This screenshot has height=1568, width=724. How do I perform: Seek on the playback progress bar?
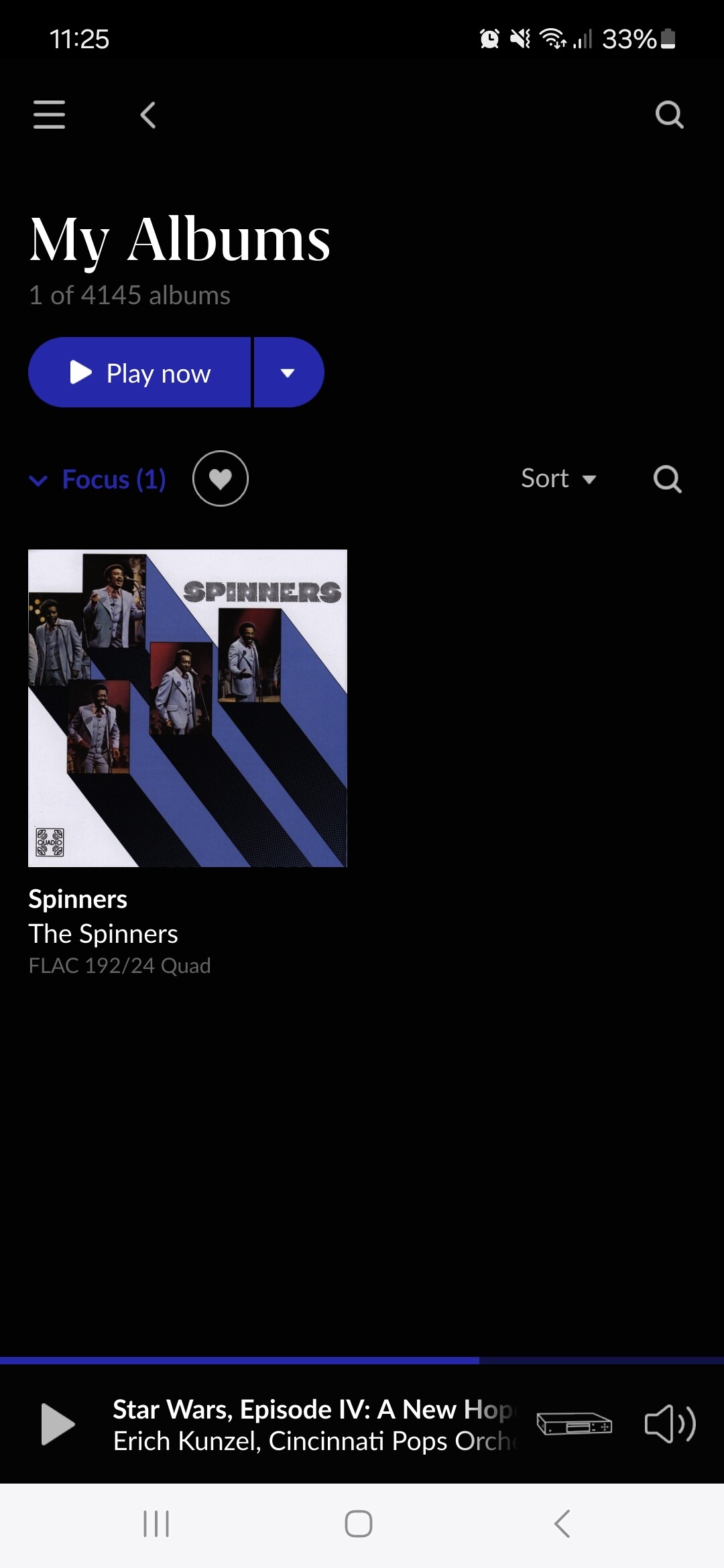362,1360
